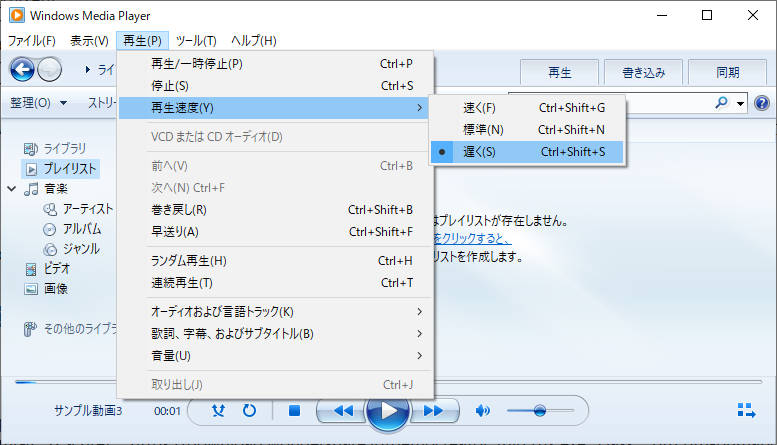Open the 表示(V) menu
The height and width of the screenshot is (445, 777).
point(89,41)
